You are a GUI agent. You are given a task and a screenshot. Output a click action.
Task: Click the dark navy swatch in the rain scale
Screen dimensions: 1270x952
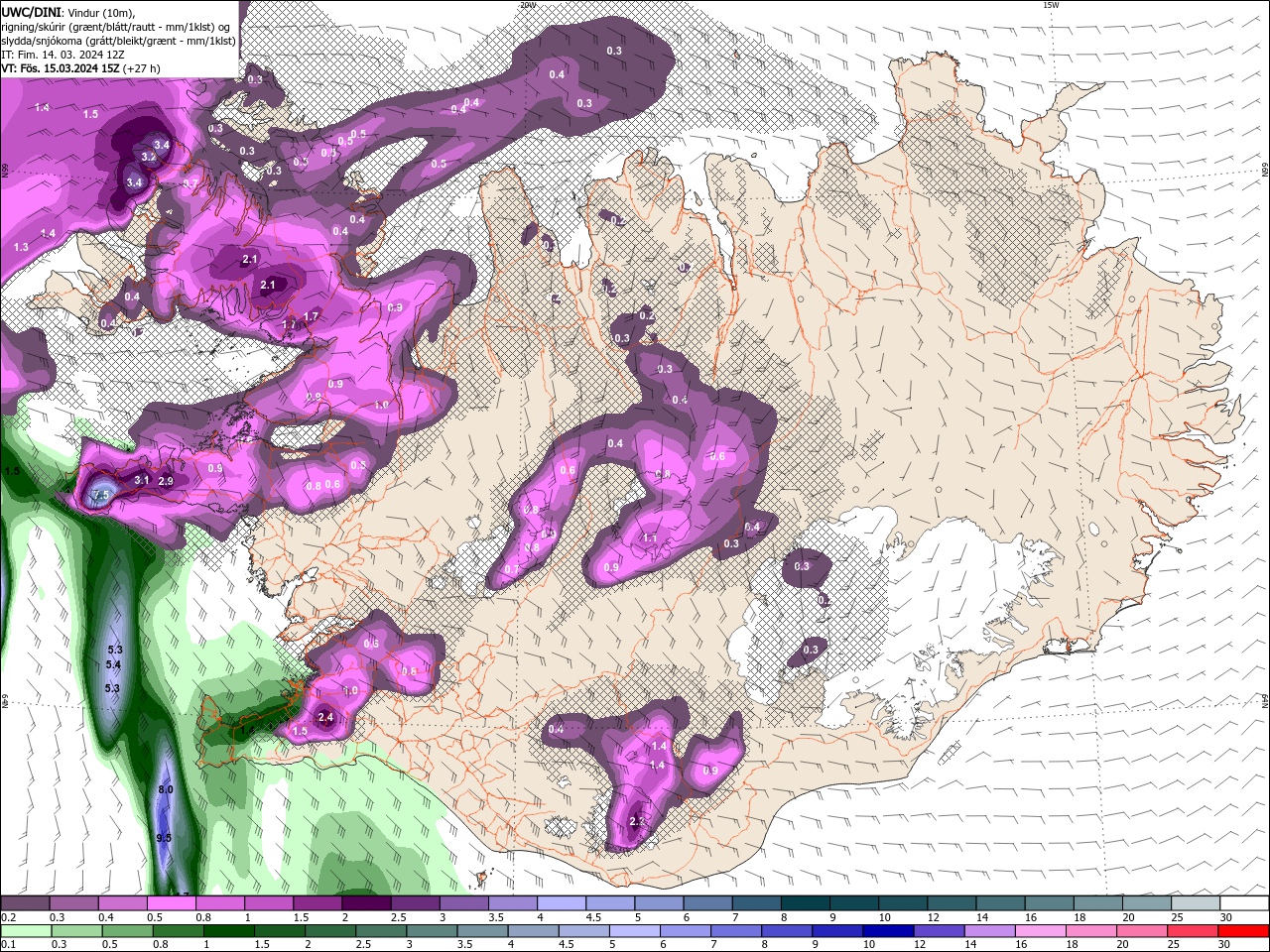coord(886,930)
